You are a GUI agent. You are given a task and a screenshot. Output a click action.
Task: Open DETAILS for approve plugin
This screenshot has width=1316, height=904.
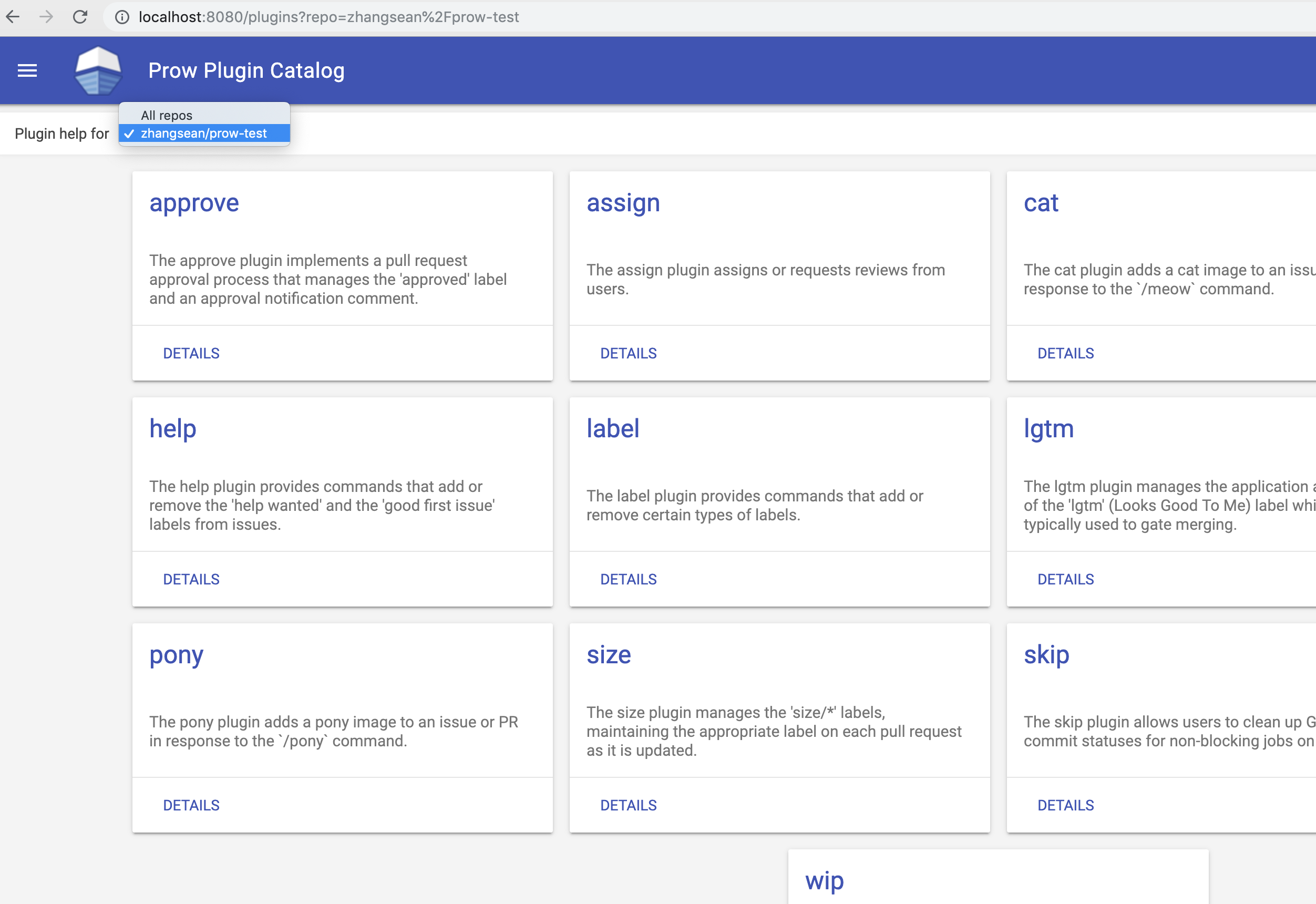pos(191,353)
